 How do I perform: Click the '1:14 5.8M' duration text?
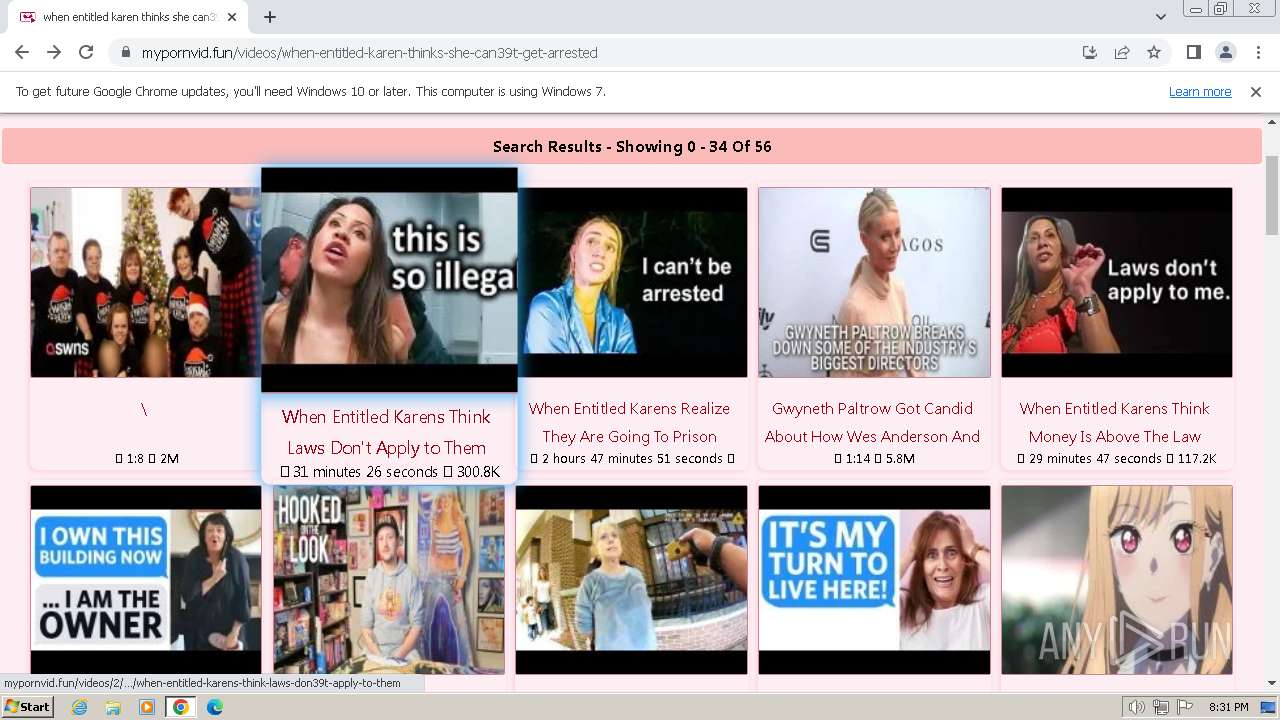874,458
